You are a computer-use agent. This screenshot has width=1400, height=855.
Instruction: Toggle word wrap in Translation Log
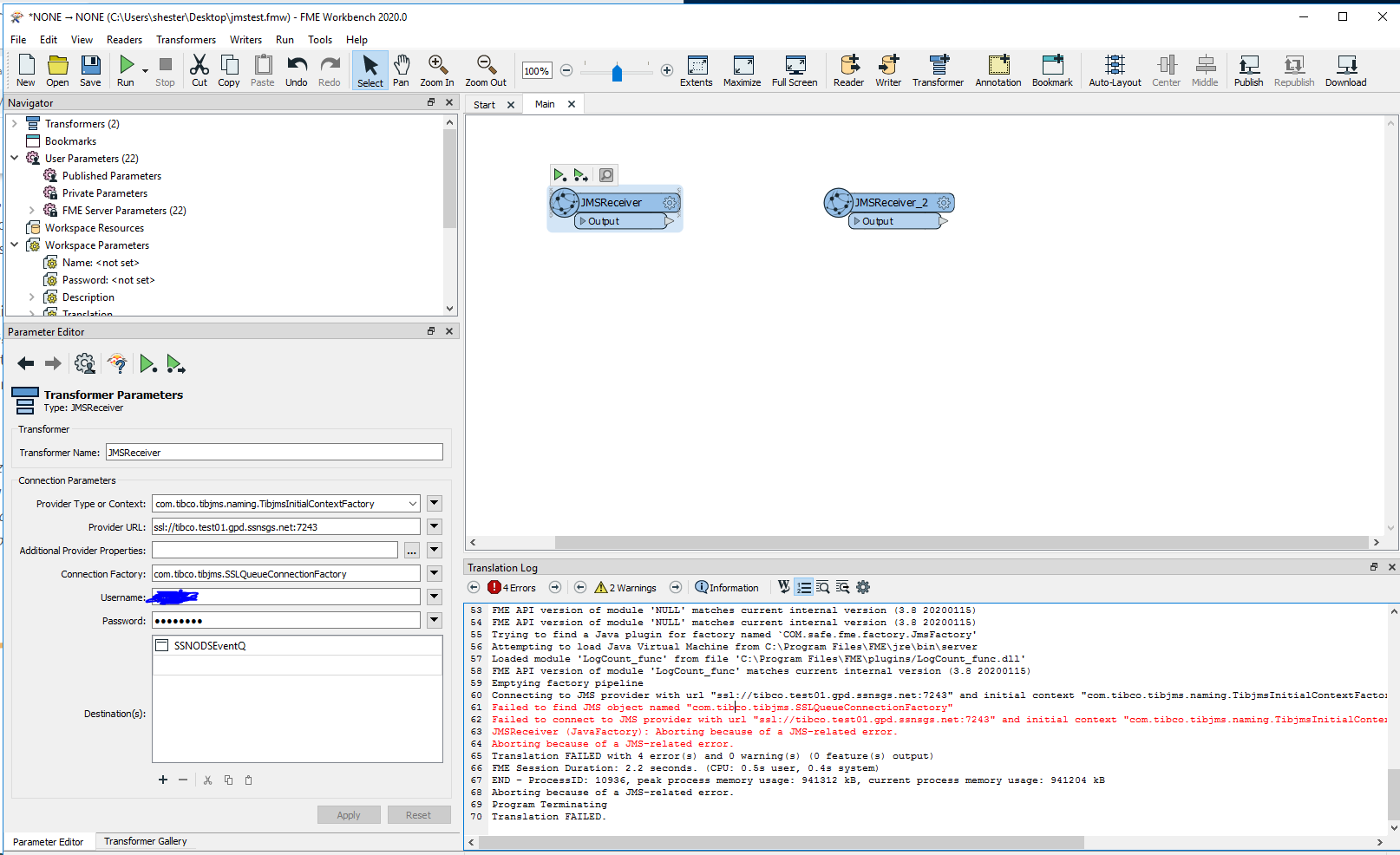click(784, 587)
